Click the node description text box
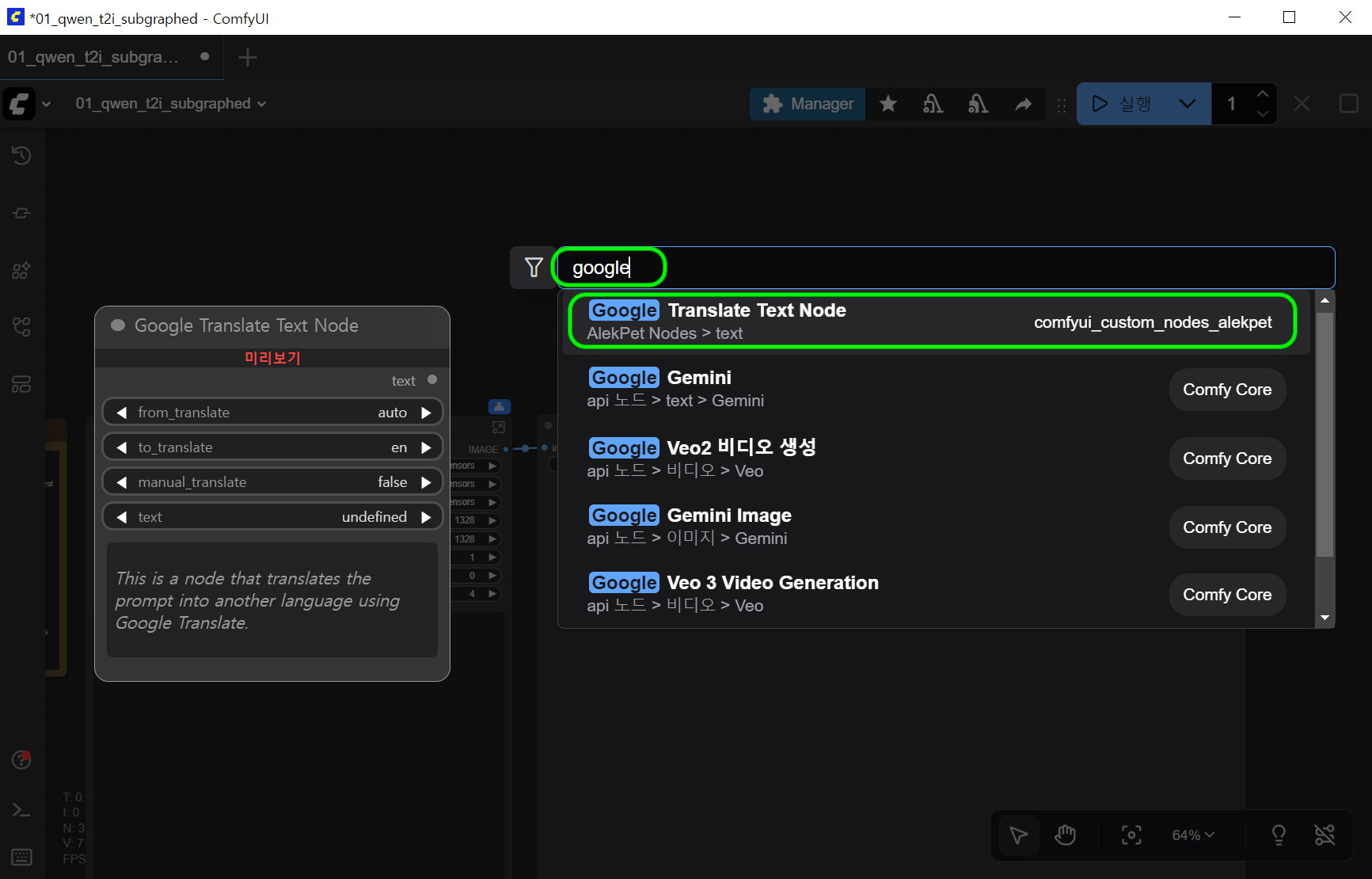This screenshot has height=879, width=1372. (272, 599)
